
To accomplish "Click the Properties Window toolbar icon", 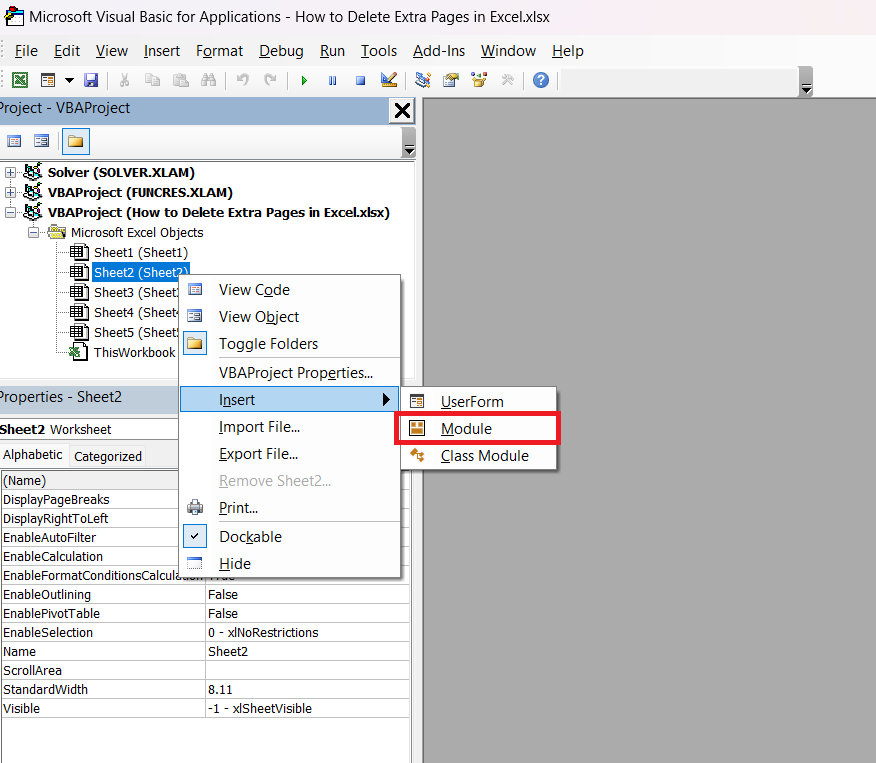I will point(451,80).
